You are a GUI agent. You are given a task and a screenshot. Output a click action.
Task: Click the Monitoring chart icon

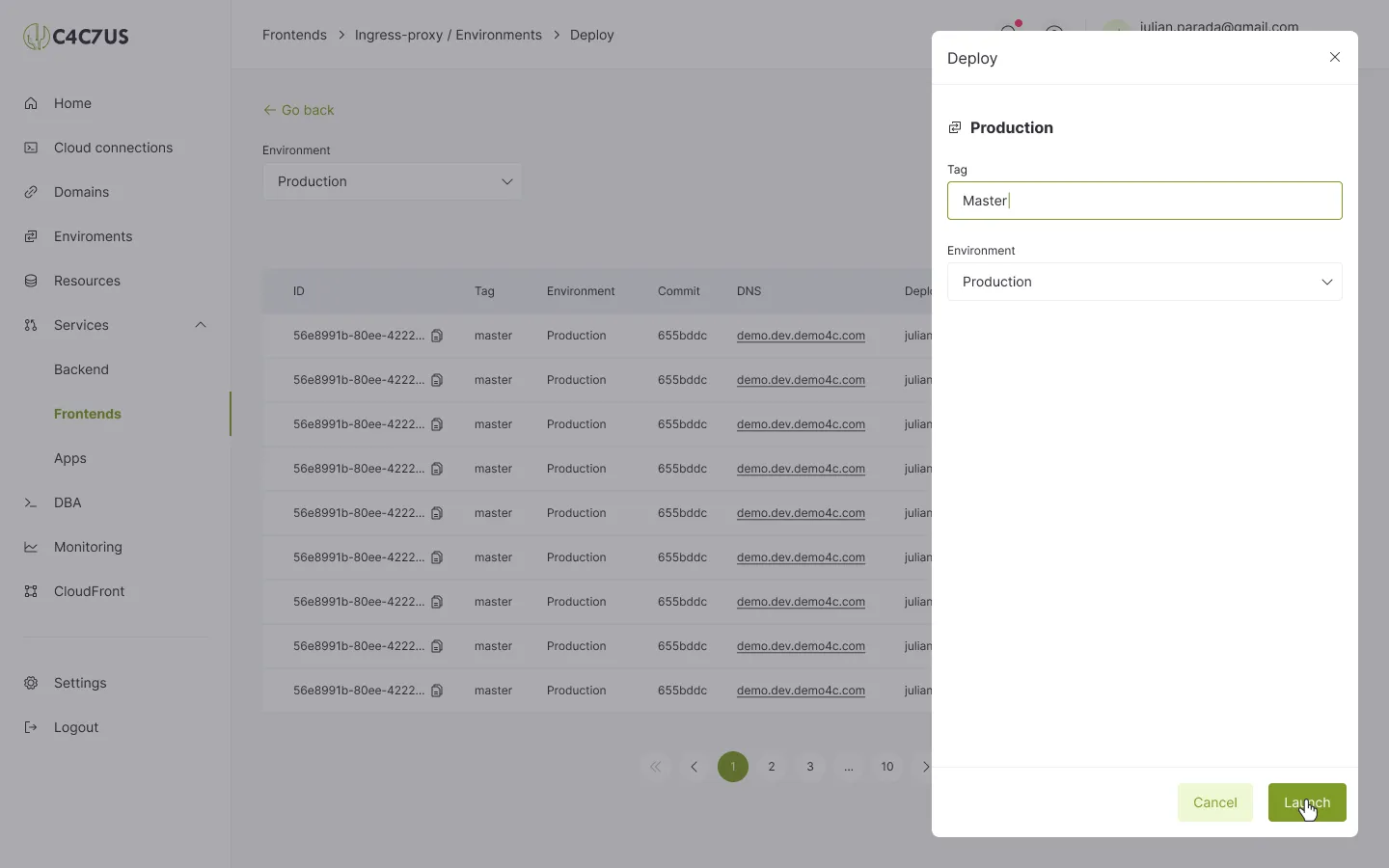[x=31, y=547]
